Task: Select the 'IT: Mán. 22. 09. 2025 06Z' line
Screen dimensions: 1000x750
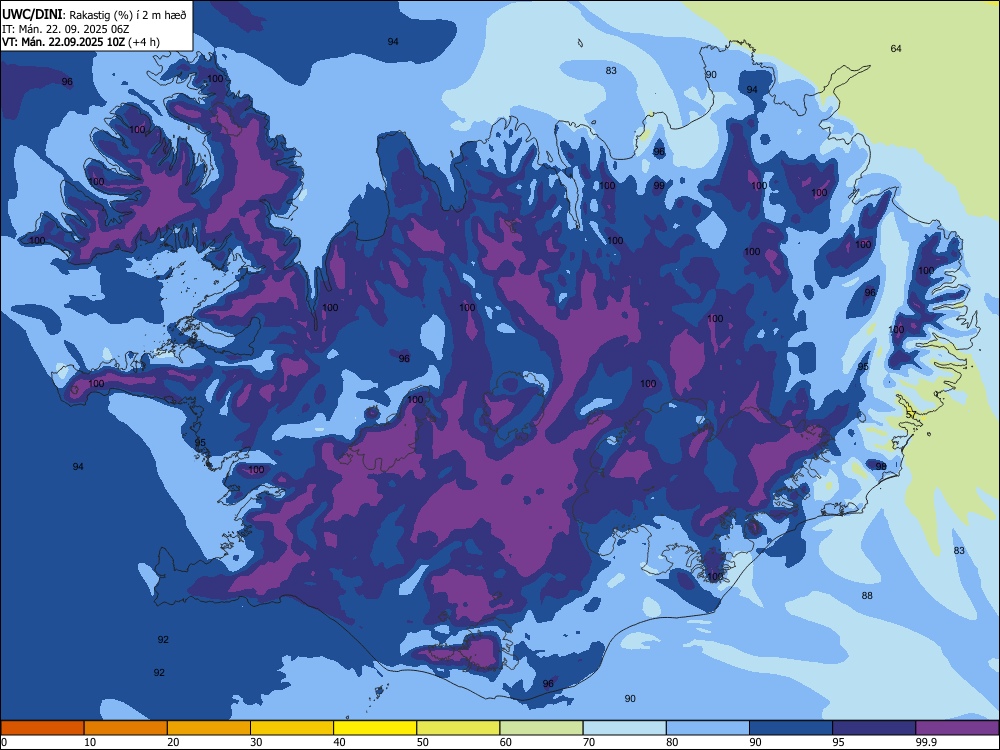Action: click(66, 29)
